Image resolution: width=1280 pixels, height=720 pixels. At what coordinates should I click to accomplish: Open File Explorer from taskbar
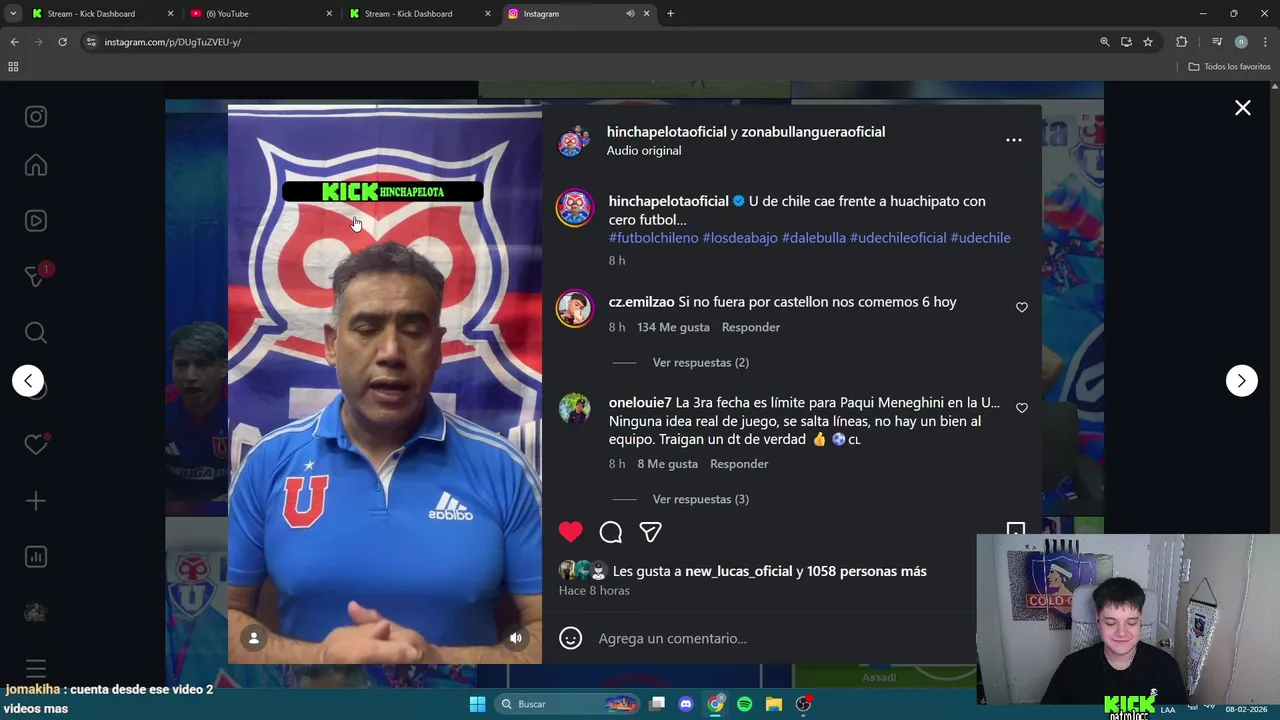pos(774,704)
